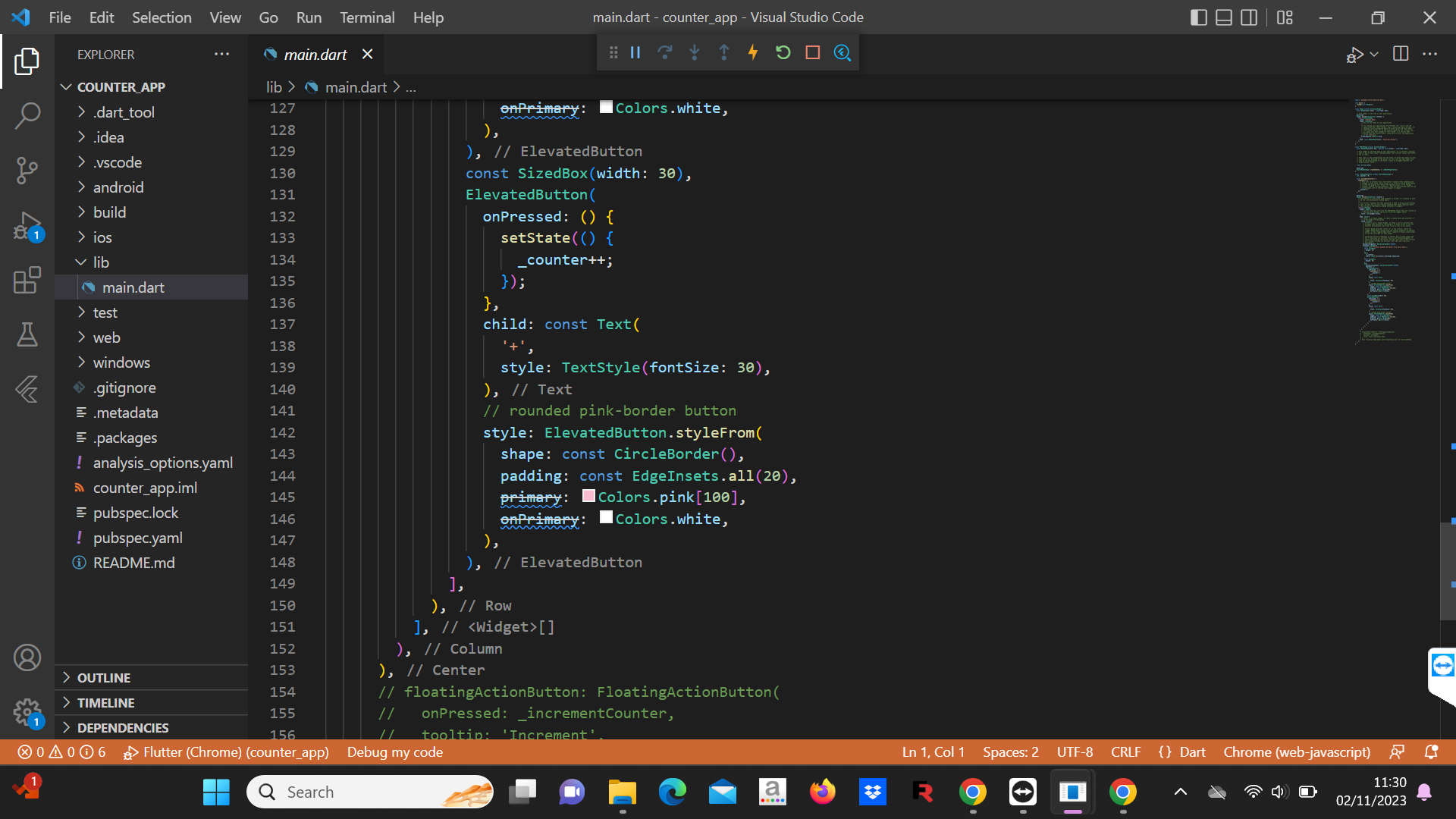Grab the debug toolbar drag handle
This screenshot has width=1456, height=819.
pyautogui.click(x=613, y=52)
